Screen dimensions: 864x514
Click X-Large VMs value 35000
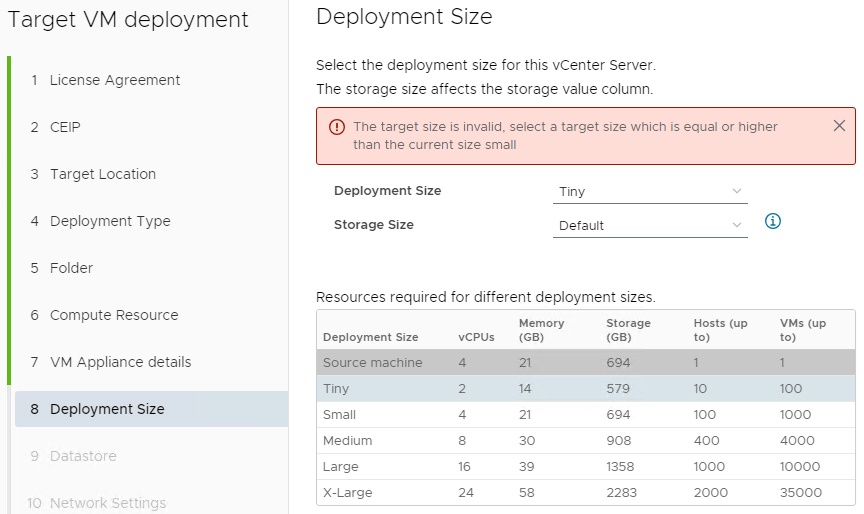[x=801, y=493]
